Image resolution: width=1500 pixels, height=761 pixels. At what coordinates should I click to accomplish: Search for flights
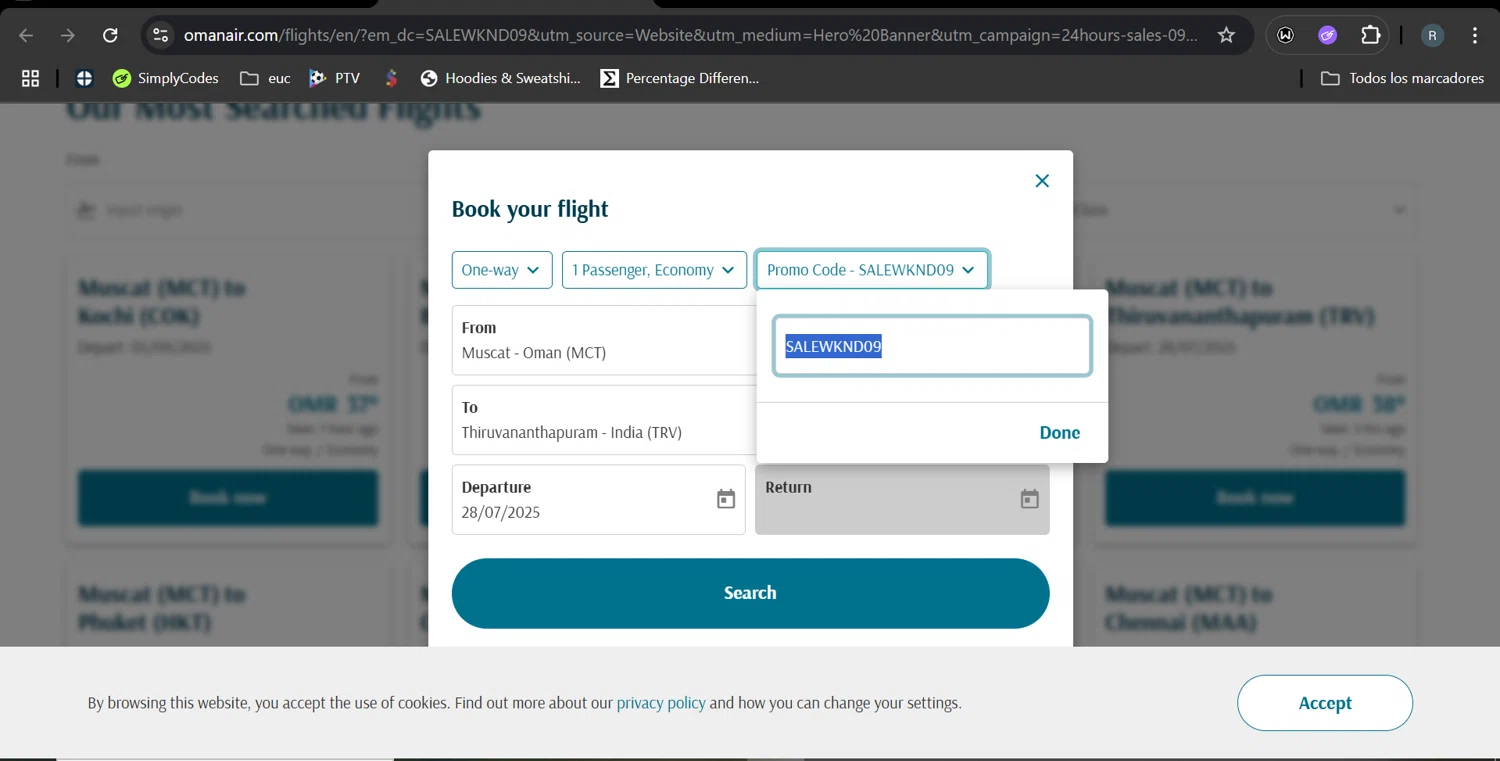(x=750, y=593)
